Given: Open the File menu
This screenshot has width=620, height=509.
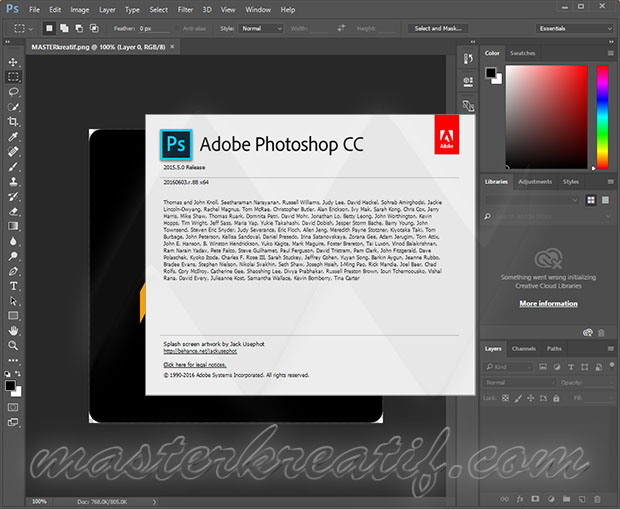Looking at the screenshot, I should pyautogui.click(x=34, y=9).
